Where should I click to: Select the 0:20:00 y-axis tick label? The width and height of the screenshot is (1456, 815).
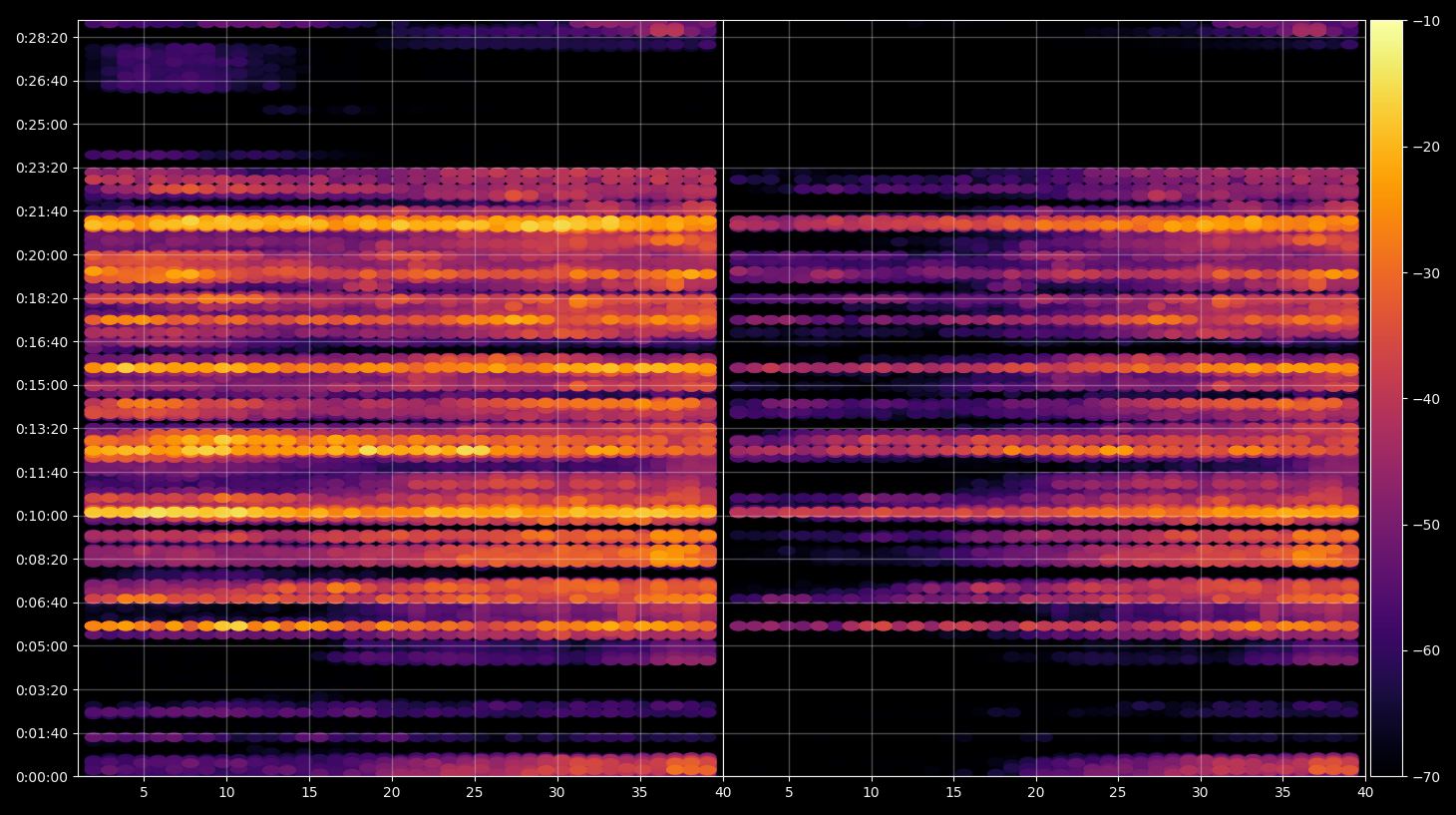pyautogui.click(x=42, y=255)
